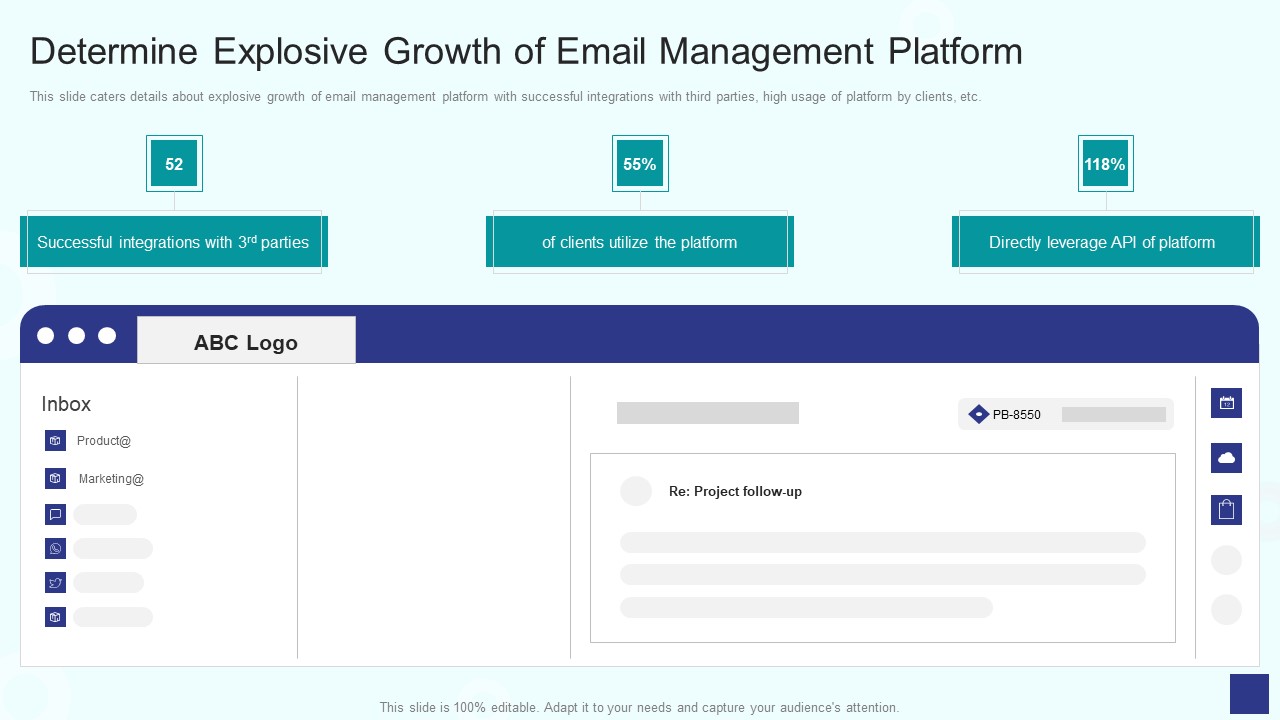Image resolution: width=1280 pixels, height=720 pixels.
Task: Click the Product@ inbox icon
Action: point(55,441)
